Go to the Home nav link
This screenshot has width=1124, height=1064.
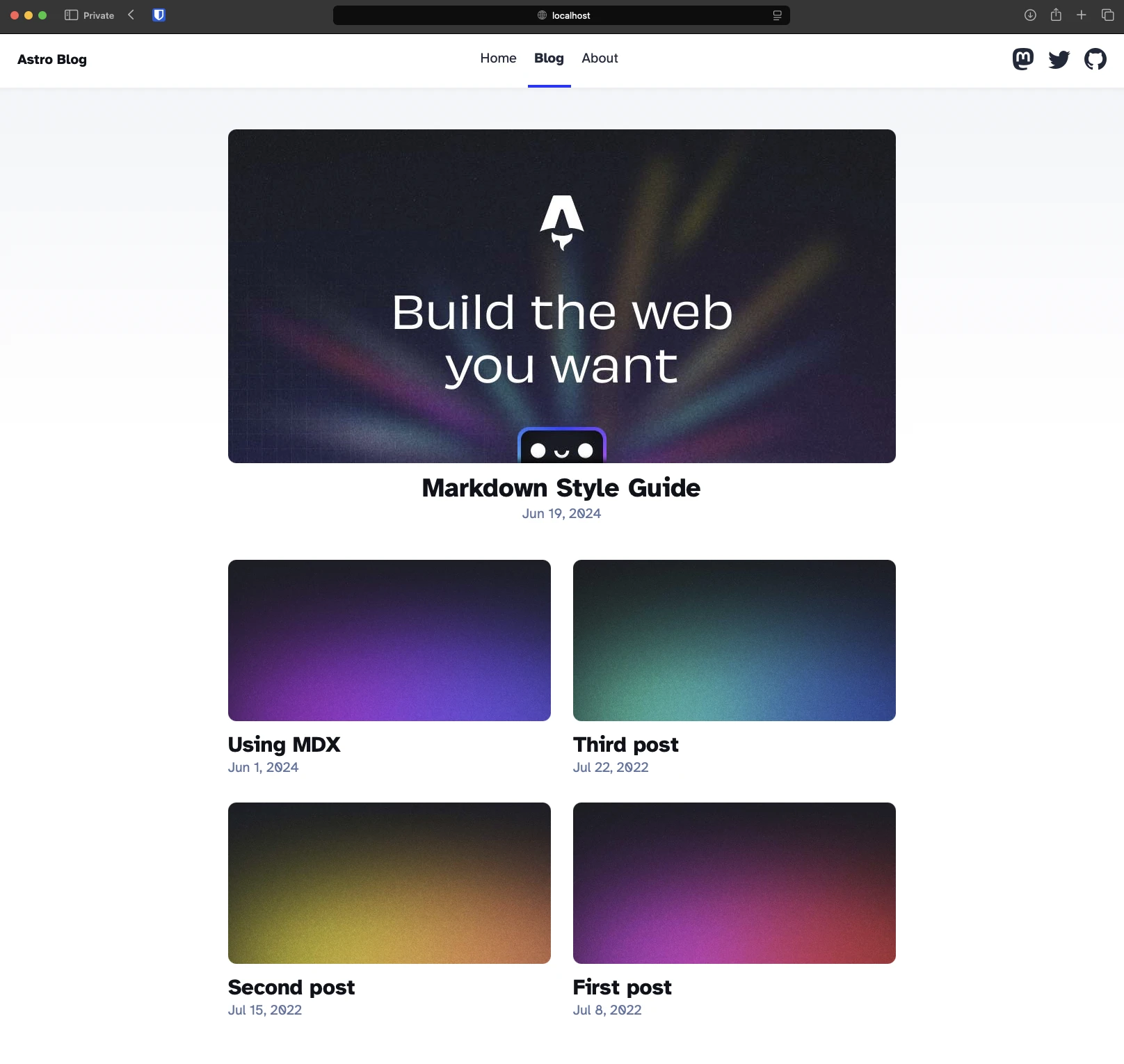point(498,58)
